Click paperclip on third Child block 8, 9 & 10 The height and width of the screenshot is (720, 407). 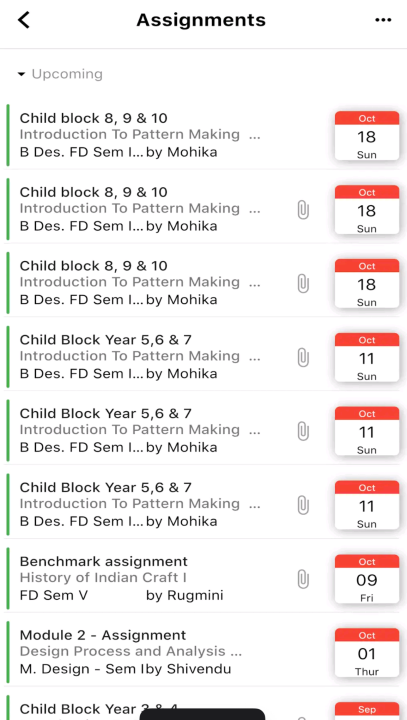click(303, 284)
